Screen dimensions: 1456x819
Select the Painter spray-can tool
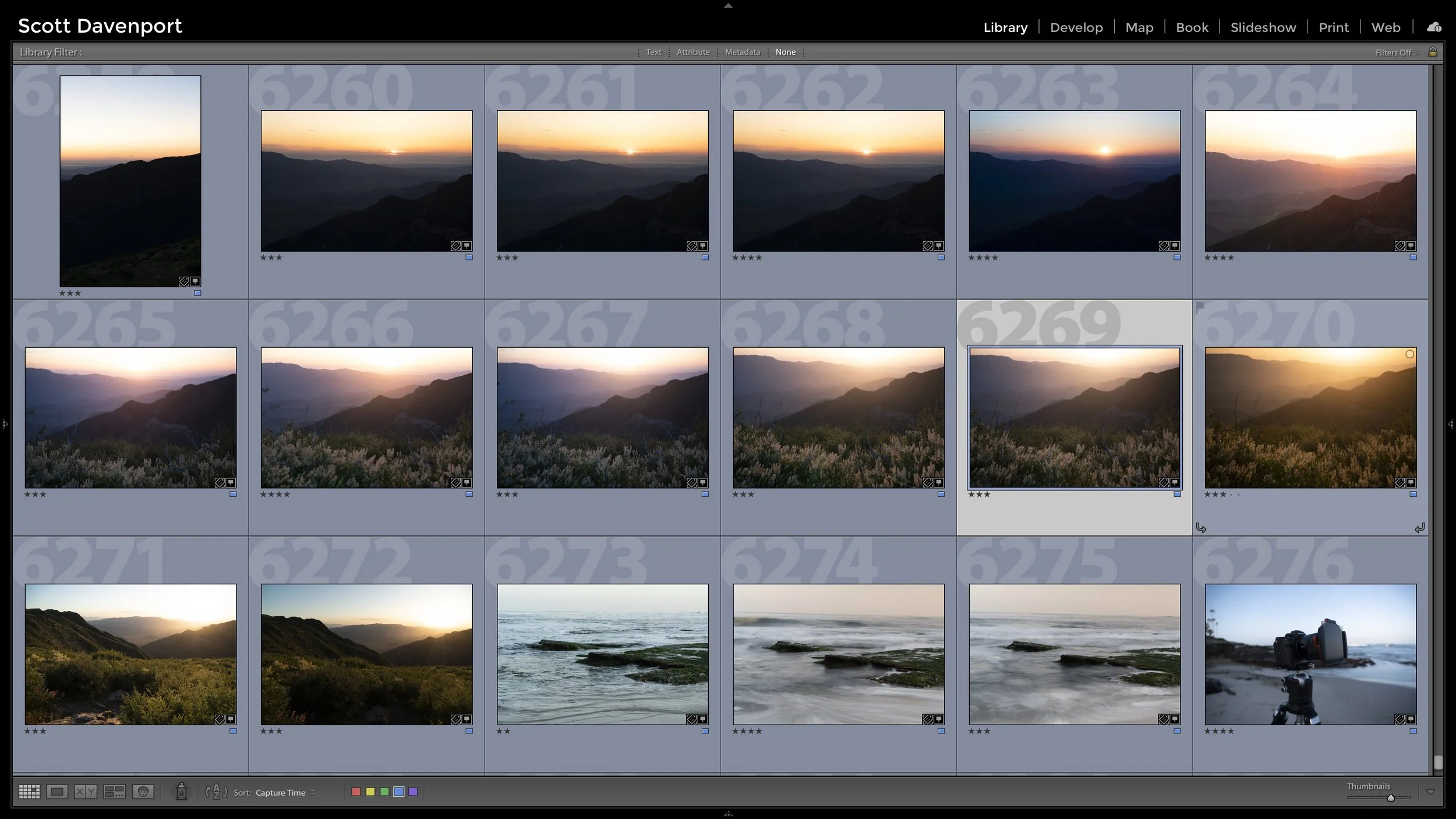click(x=182, y=791)
